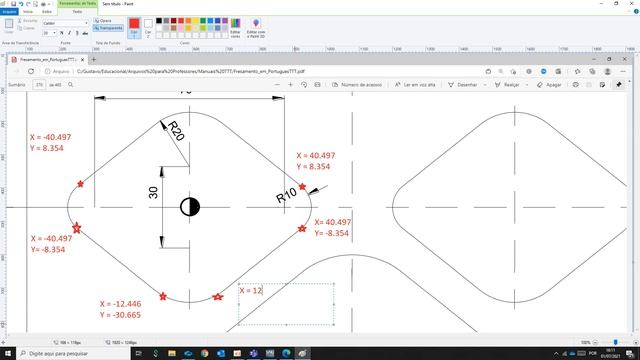
Task: Zoom out the PDF with minus button
Action: [277, 85]
